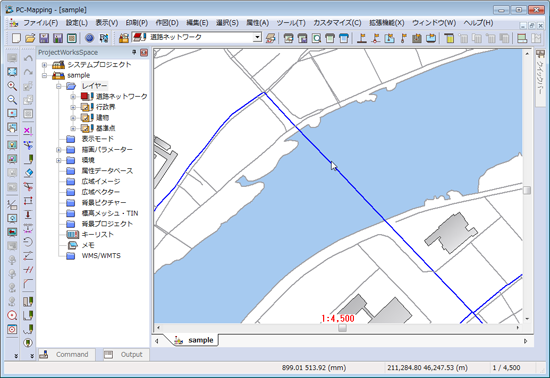Pin the ProjectWorksSpace panel
The height and width of the screenshot is (378, 550).
134,52
